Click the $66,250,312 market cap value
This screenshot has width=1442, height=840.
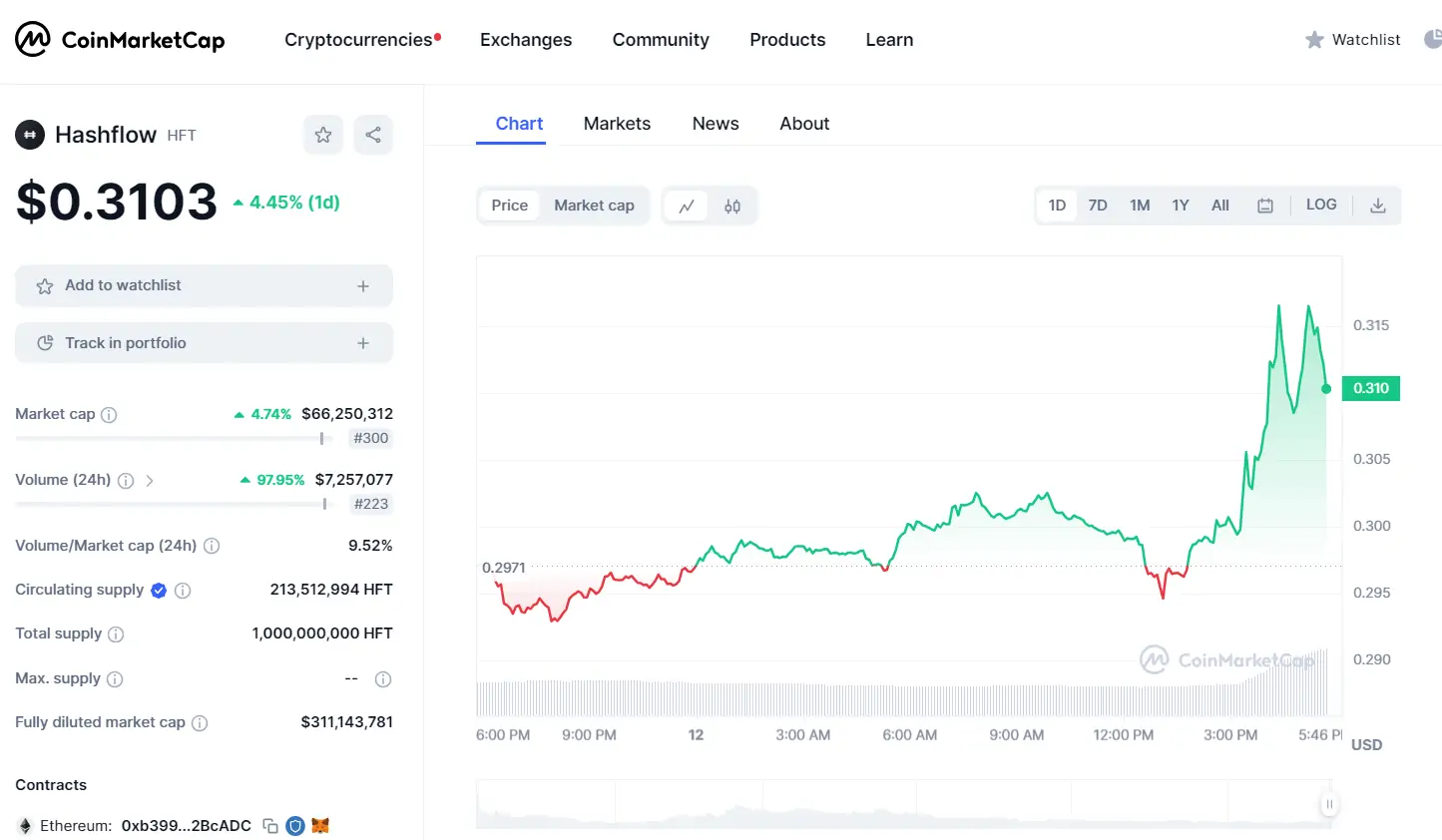347,414
